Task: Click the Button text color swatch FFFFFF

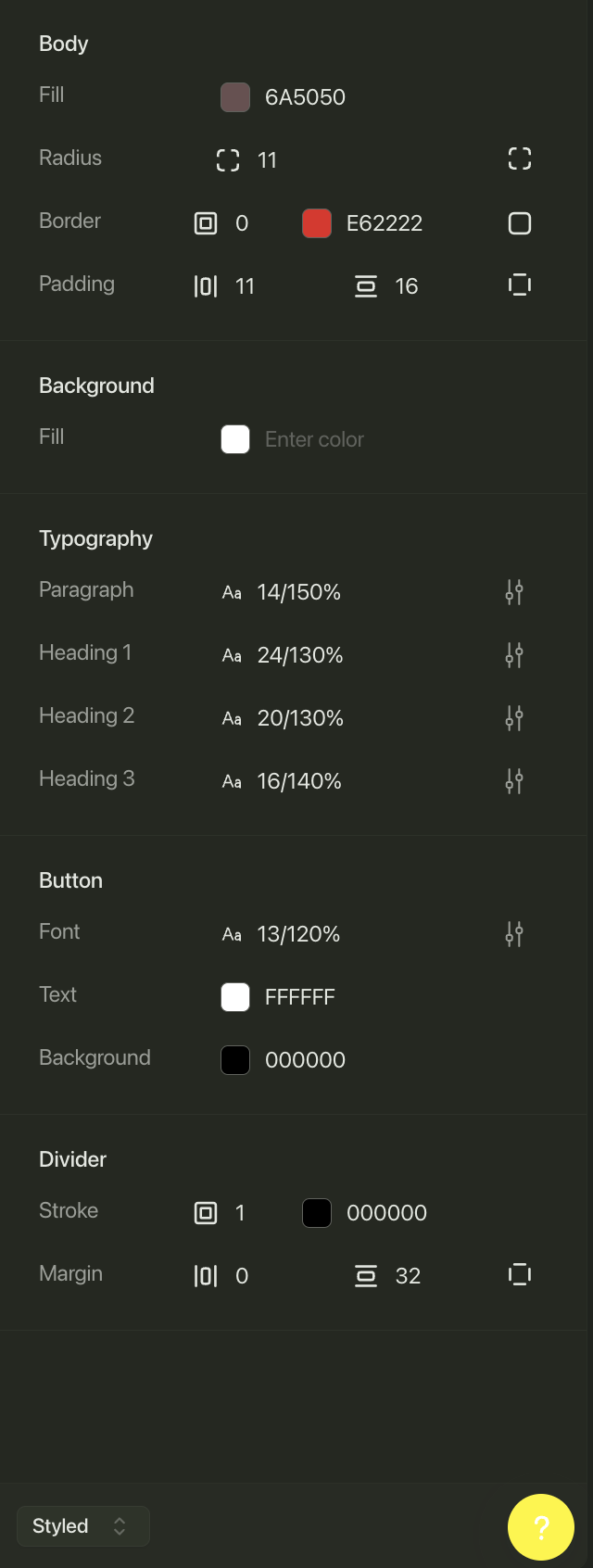Action: coord(235,997)
